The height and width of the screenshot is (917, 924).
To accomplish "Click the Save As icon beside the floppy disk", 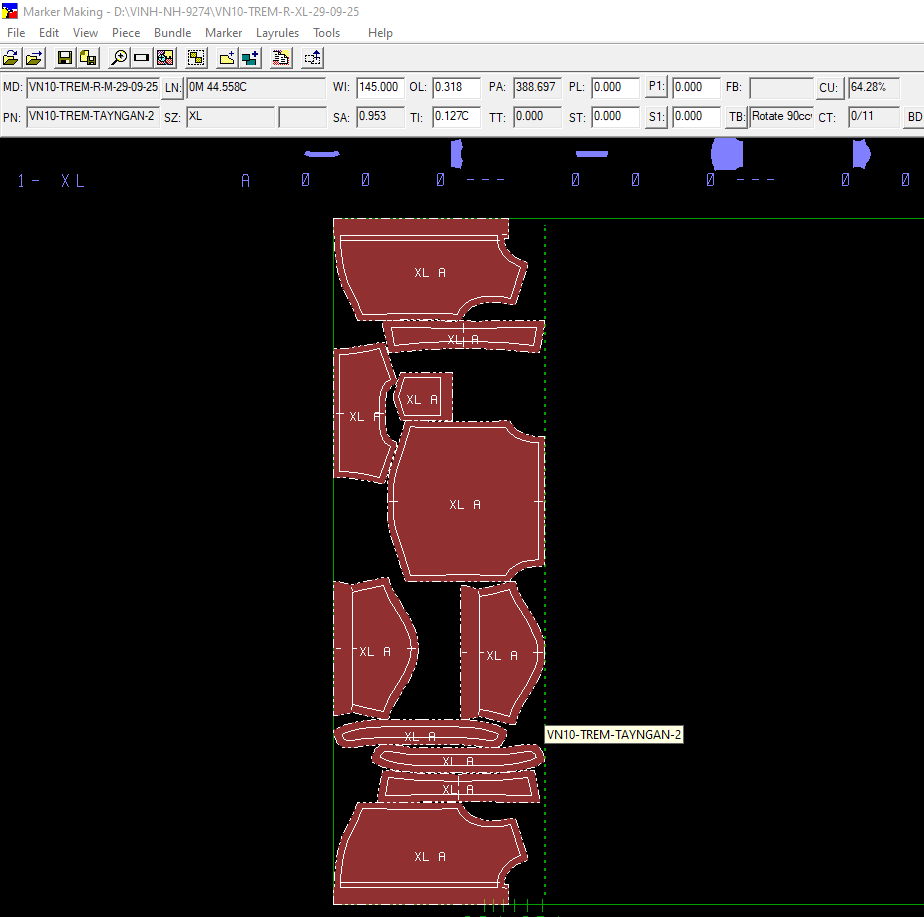I will click(x=88, y=58).
